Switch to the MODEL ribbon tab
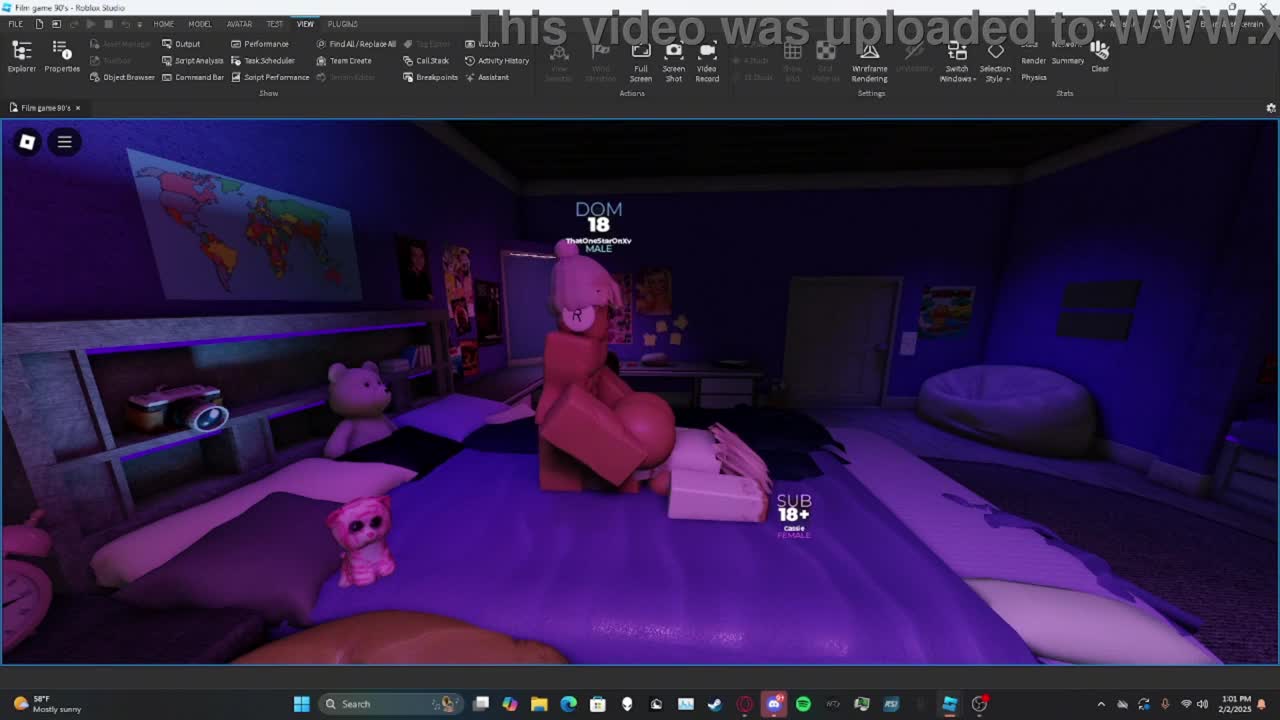 200,24
